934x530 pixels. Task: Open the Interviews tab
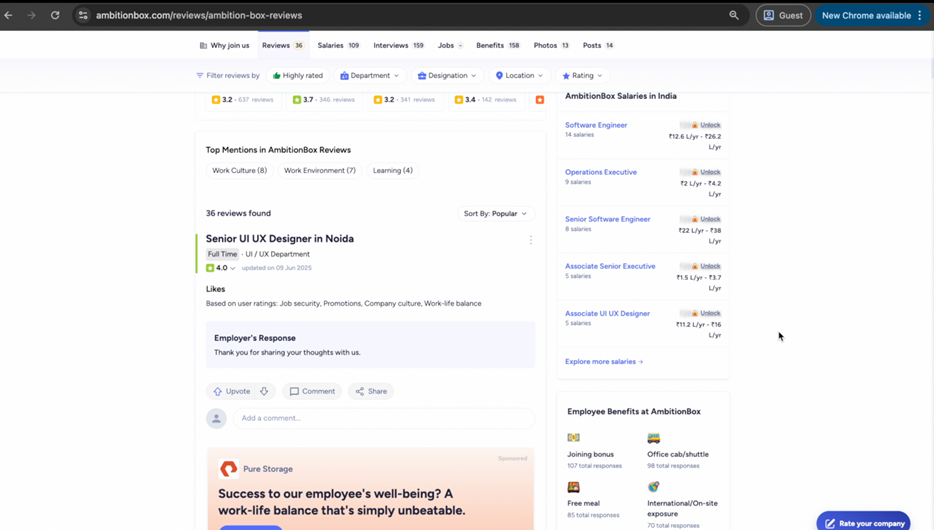pyautogui.click(x=398, y=45)
